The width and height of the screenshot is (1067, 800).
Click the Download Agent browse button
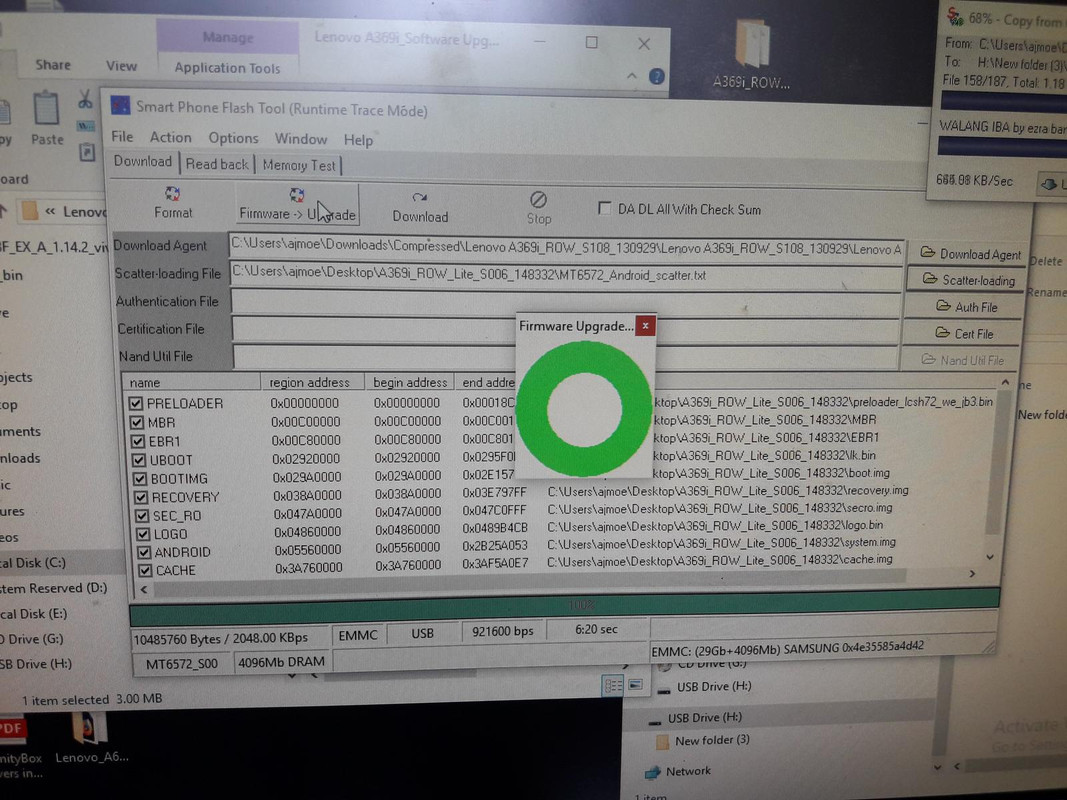pyautogui.click(x=970, y=254)
